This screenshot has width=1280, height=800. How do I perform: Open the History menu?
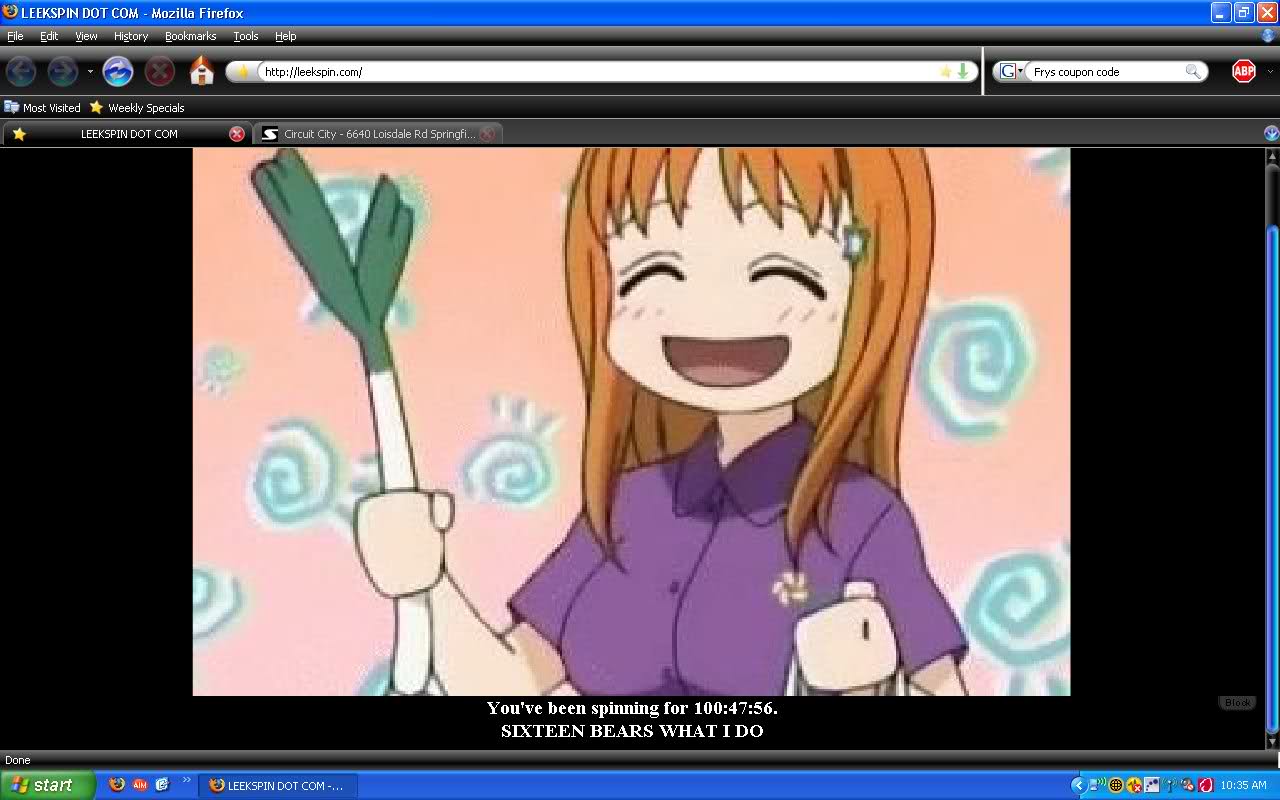pos(131,36)
